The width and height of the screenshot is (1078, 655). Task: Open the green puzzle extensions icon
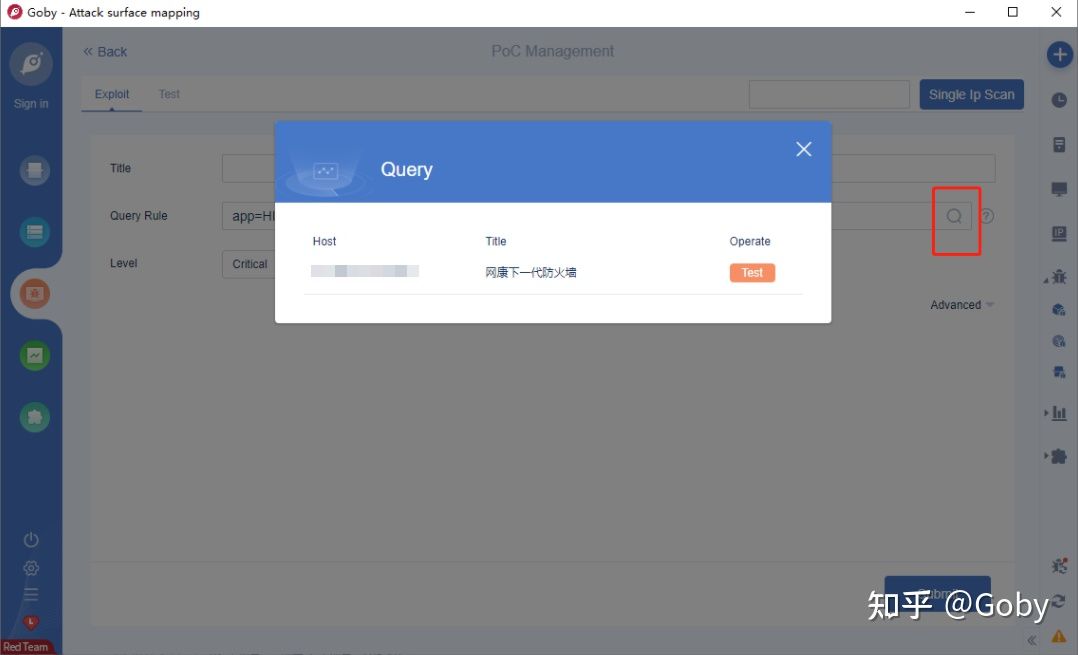[34, 417]
